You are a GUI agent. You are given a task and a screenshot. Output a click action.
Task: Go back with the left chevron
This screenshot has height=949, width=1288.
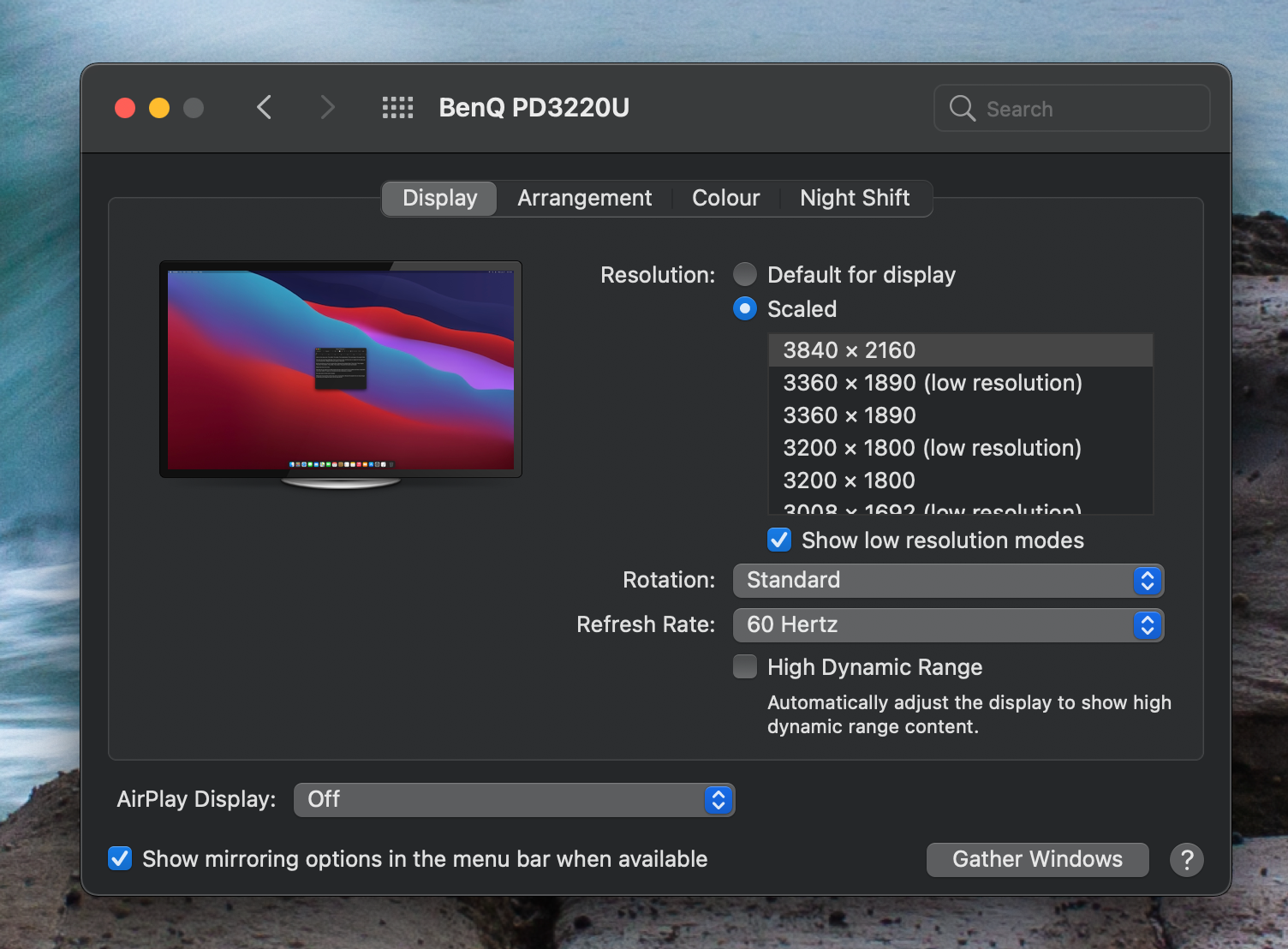point(264,108)
